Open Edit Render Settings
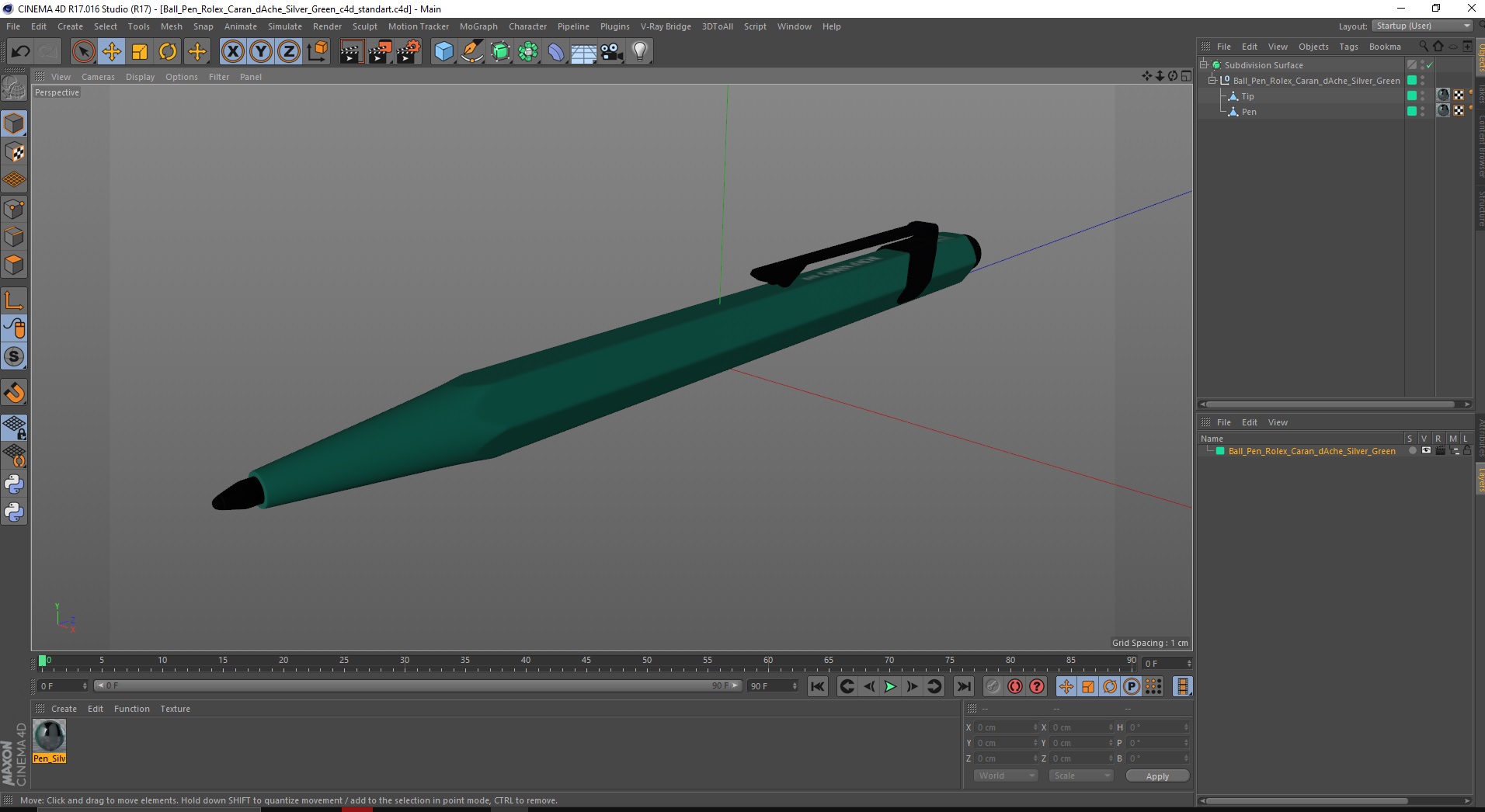This screenshot has height=812, width=1485. (409, 52)
